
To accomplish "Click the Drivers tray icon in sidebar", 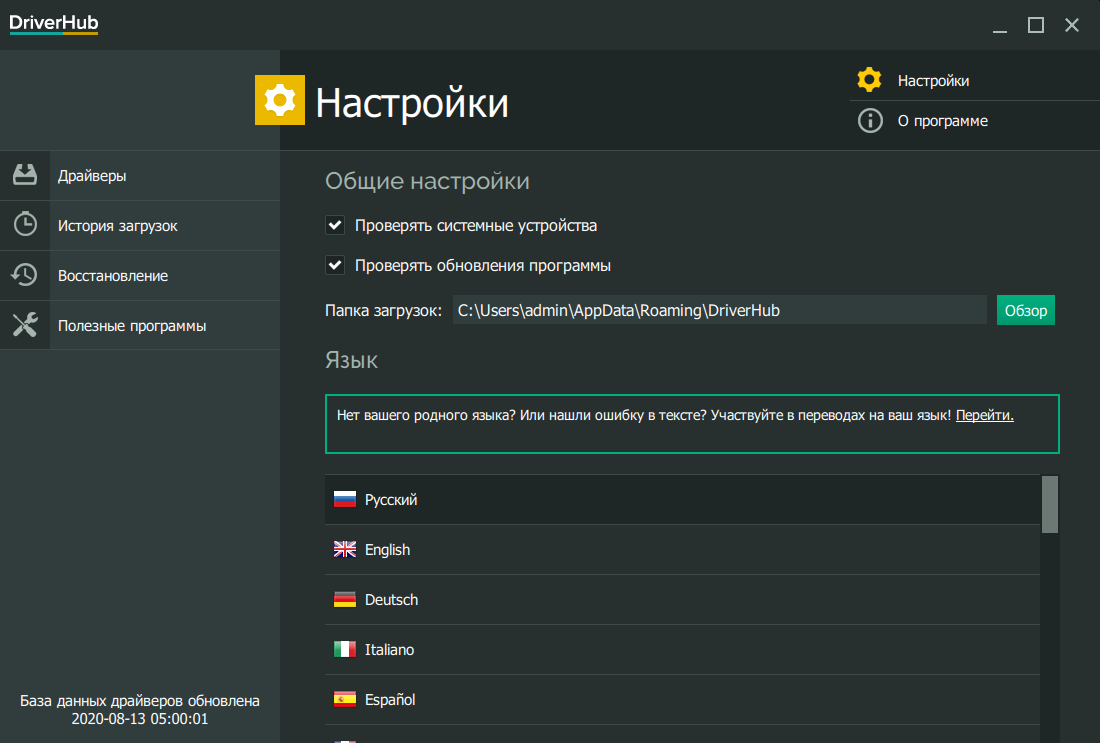I will [25, 175].
